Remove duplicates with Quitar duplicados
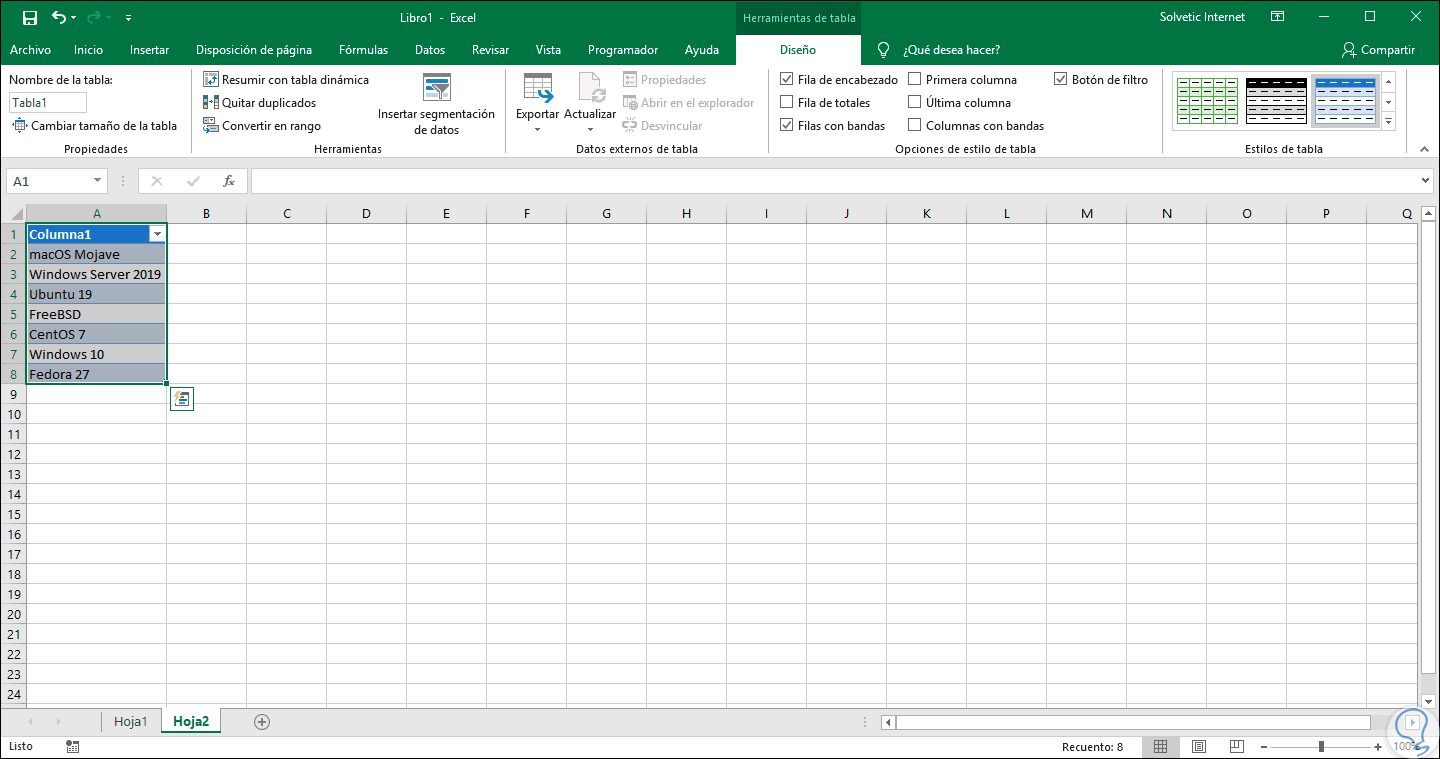The height and width of the screenshot is (759, 1440). pos(259,102)
